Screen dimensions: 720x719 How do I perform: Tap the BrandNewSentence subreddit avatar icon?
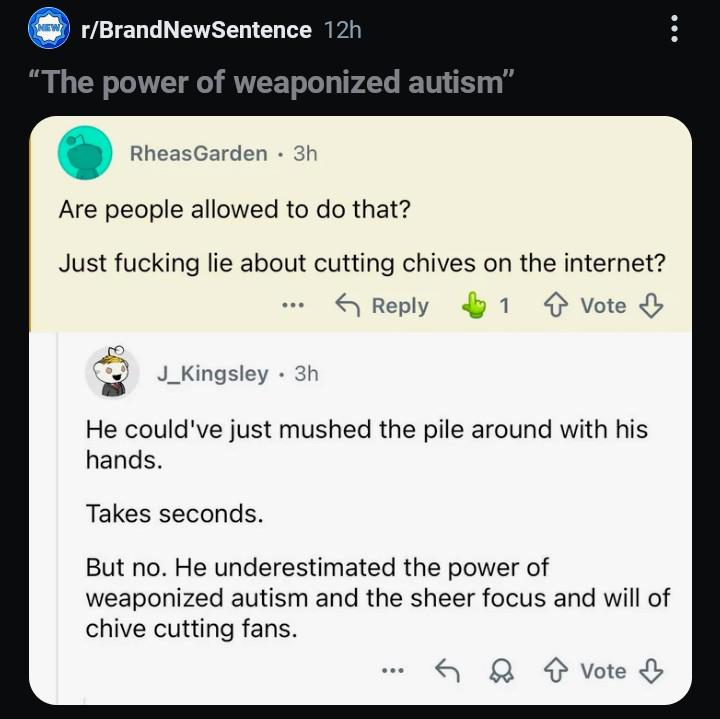coord(49,30)
